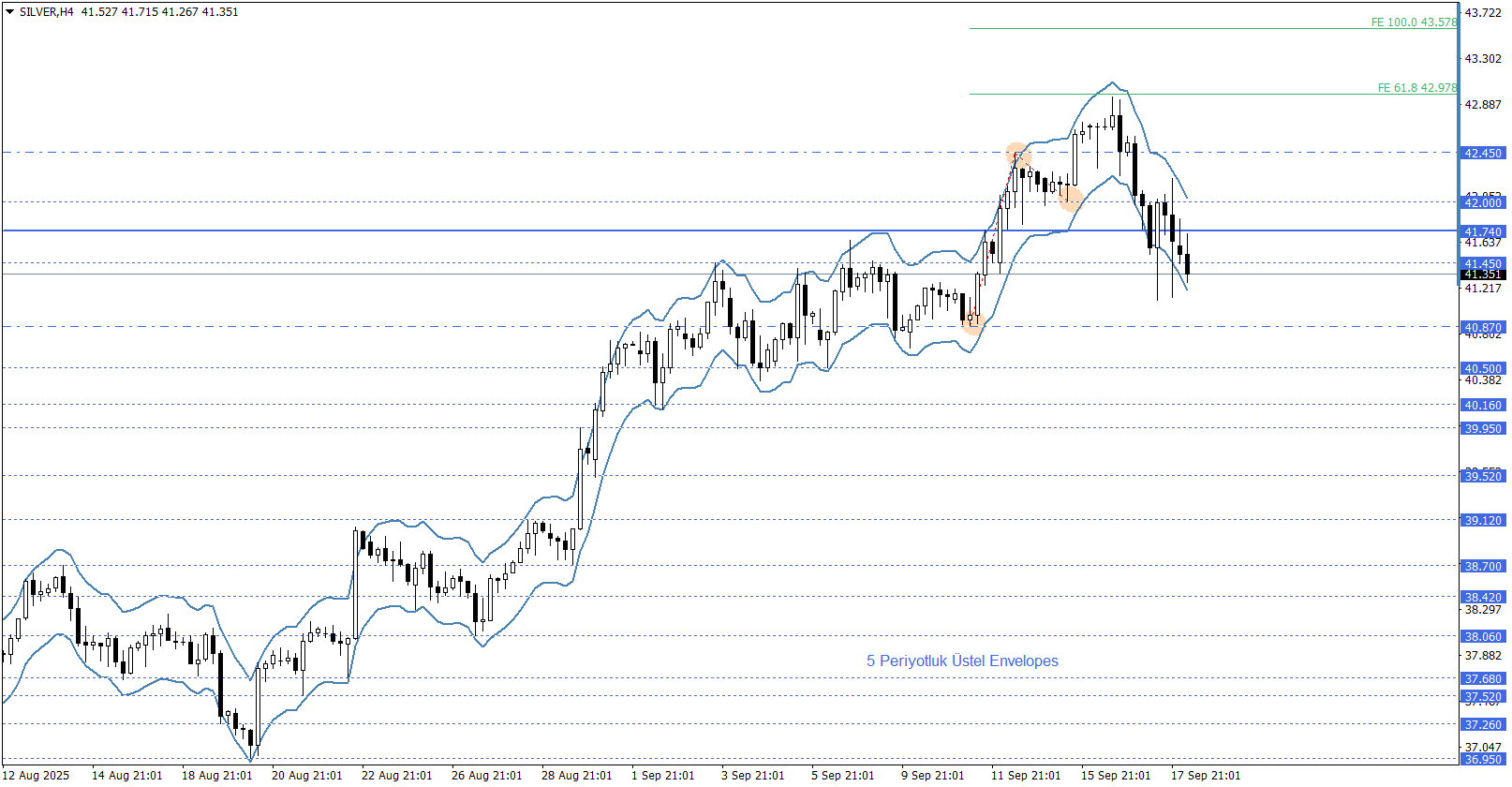Click the 38.297 price scale value
The width and height of the screenshot is (1512, 787).
(x=1483, y=610)
